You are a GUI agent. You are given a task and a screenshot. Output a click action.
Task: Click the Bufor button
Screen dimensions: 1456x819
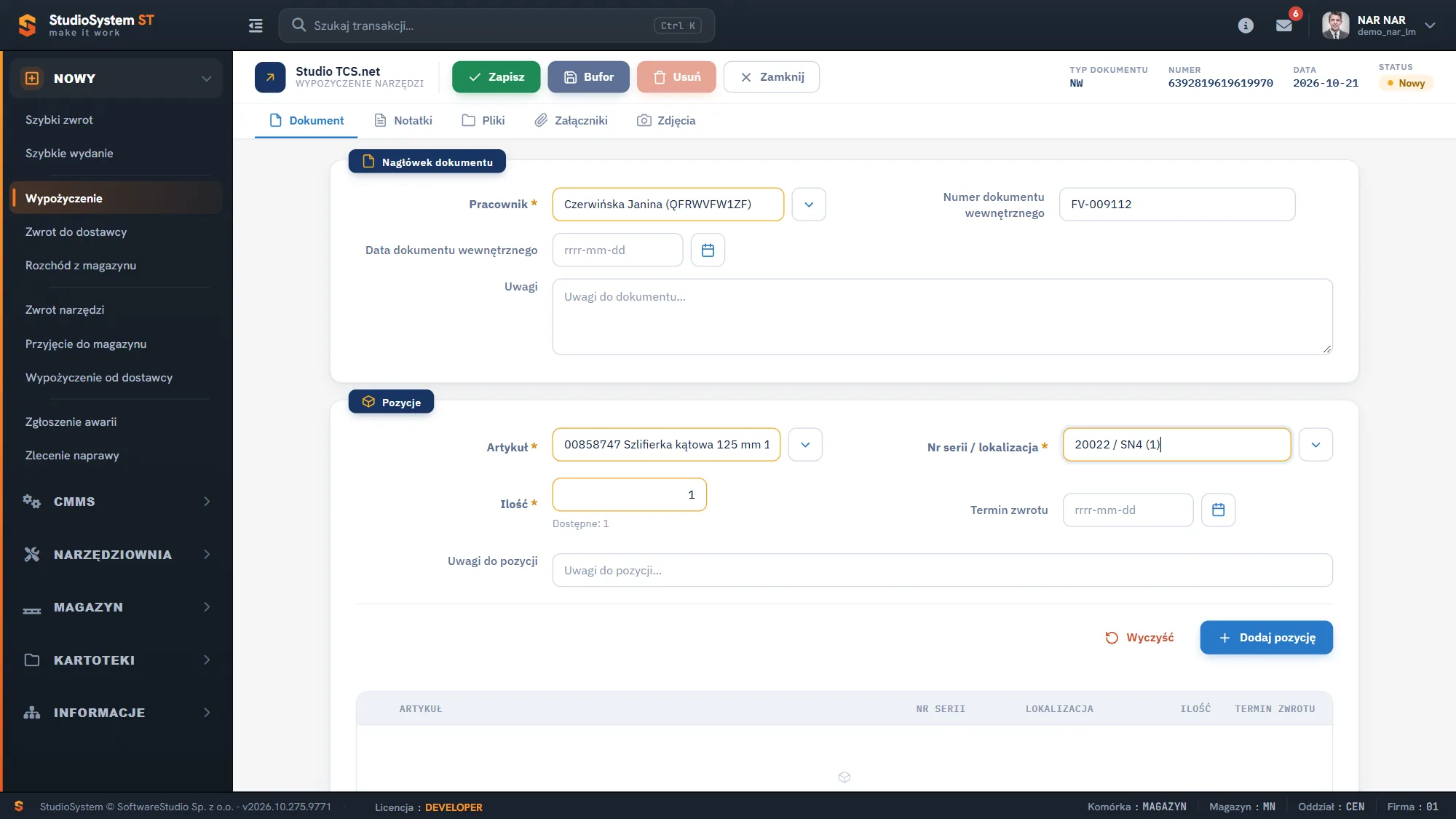tap(588, 77)
